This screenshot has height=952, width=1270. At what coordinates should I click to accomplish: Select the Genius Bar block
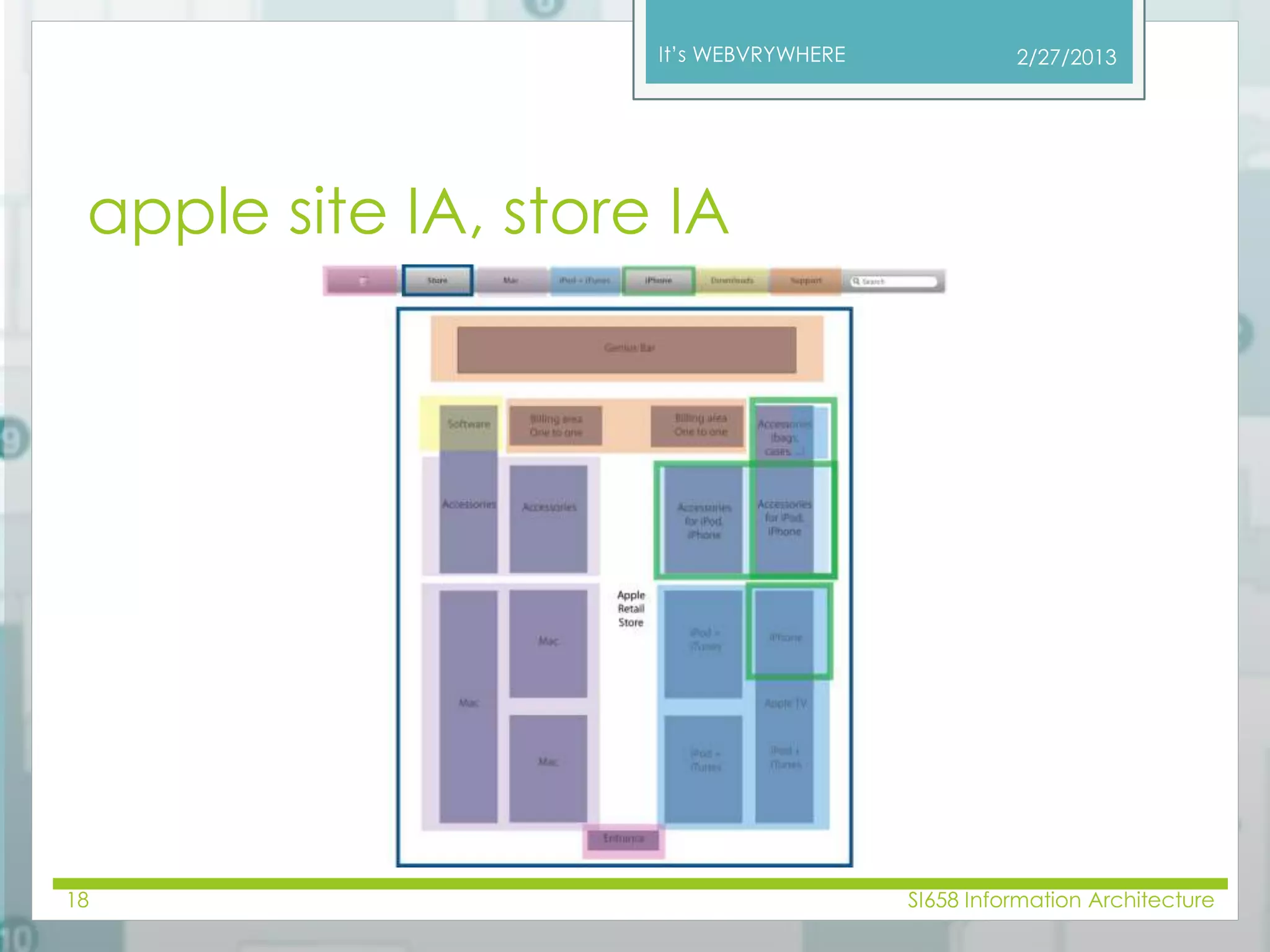[x=627, y=350]
